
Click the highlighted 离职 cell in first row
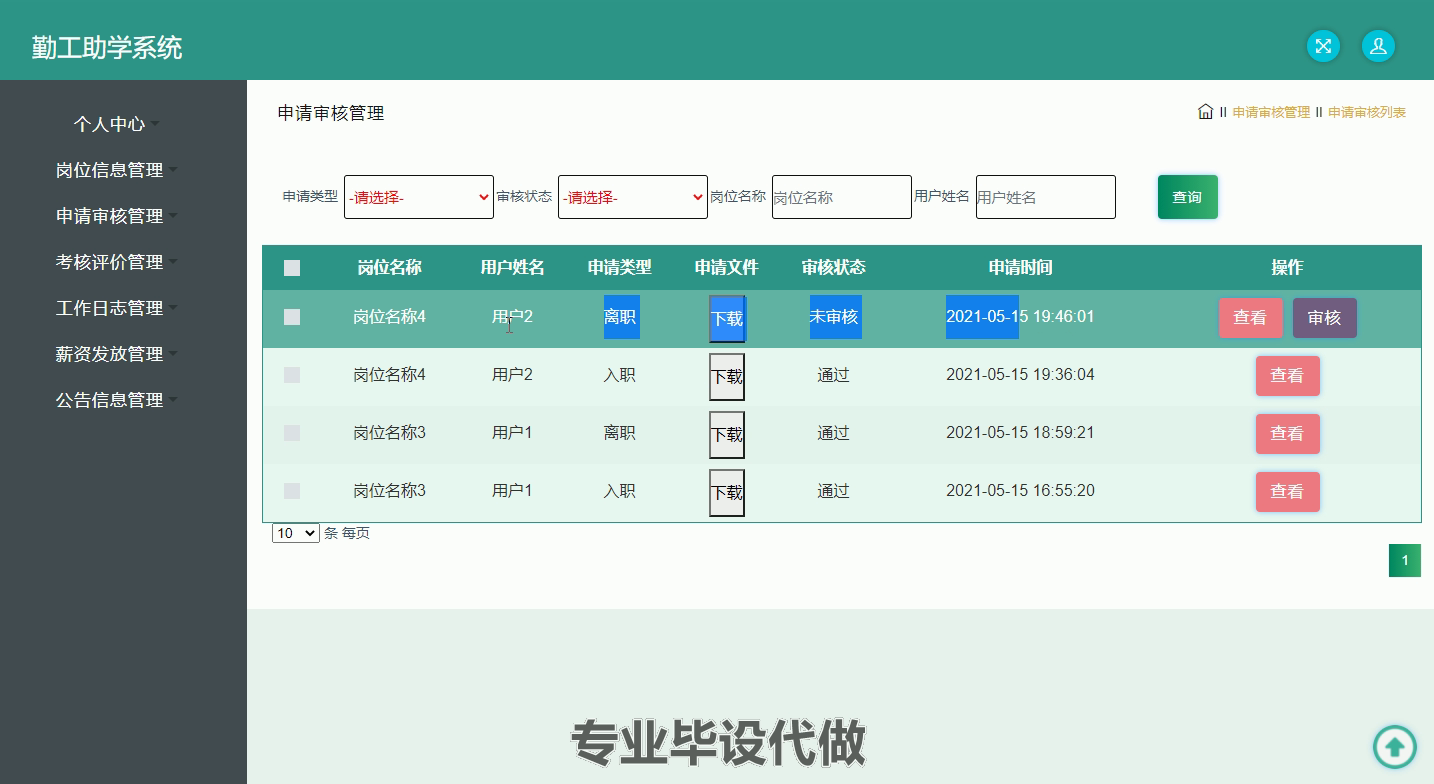(x=621, y=317)
